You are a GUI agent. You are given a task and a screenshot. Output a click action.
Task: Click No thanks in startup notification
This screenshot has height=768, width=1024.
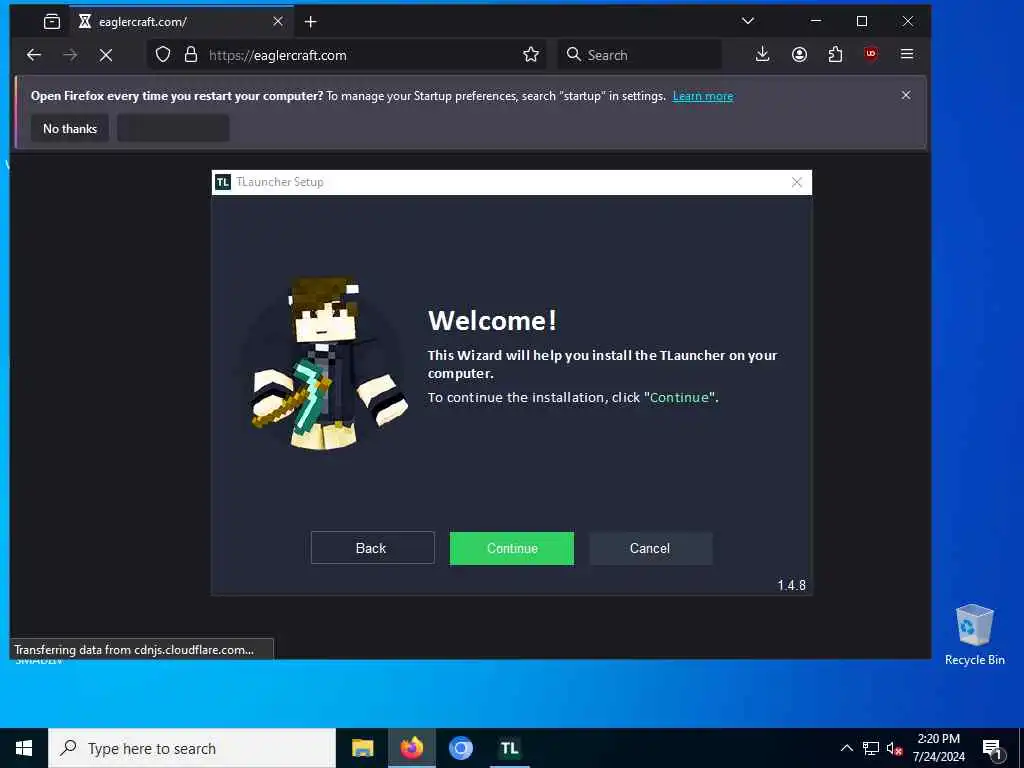[70, 129]
